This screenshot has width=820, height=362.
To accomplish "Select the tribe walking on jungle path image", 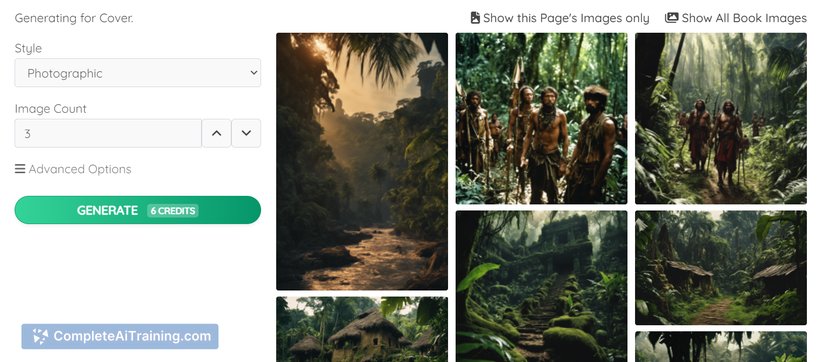I will (721, 118).
